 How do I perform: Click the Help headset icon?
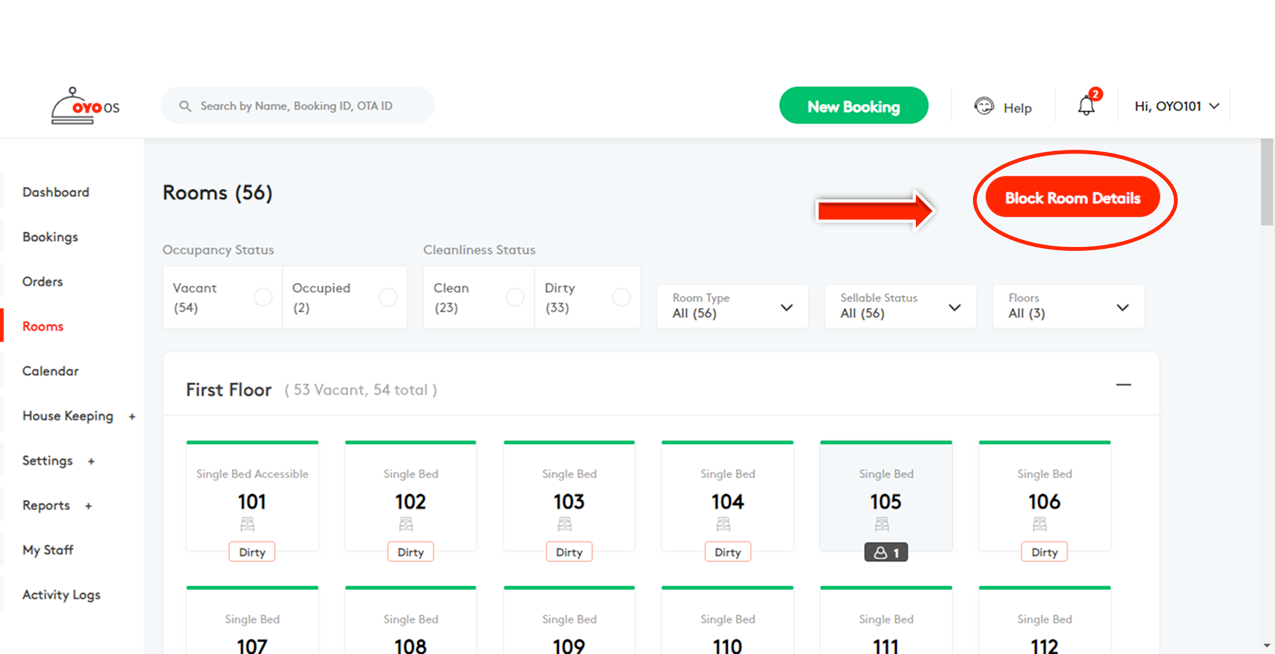click(x=984, y=106)
